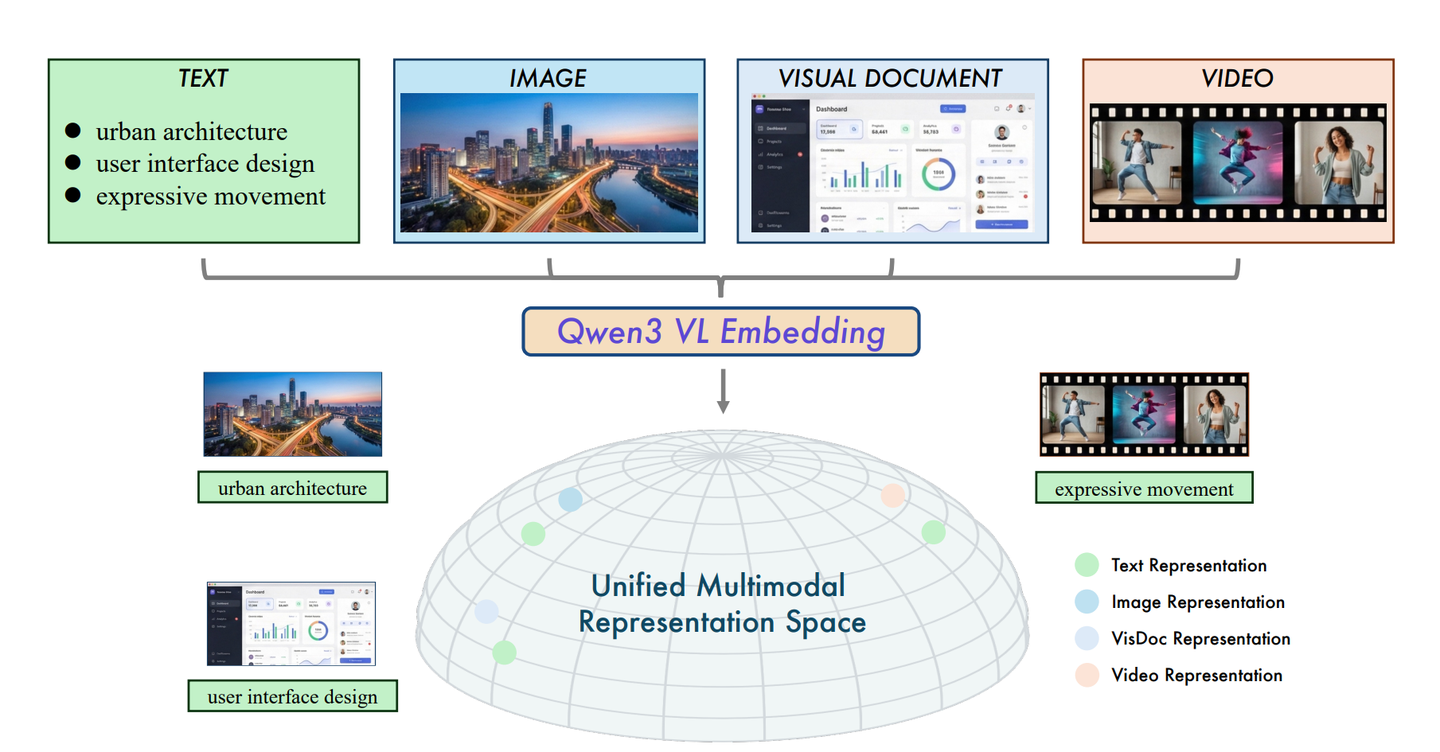Select the leftmost dancer frame in the VIDEO panel
Image resolution: width=1440 pixels, height=752 pixels.
click(x=1138, y=163)
